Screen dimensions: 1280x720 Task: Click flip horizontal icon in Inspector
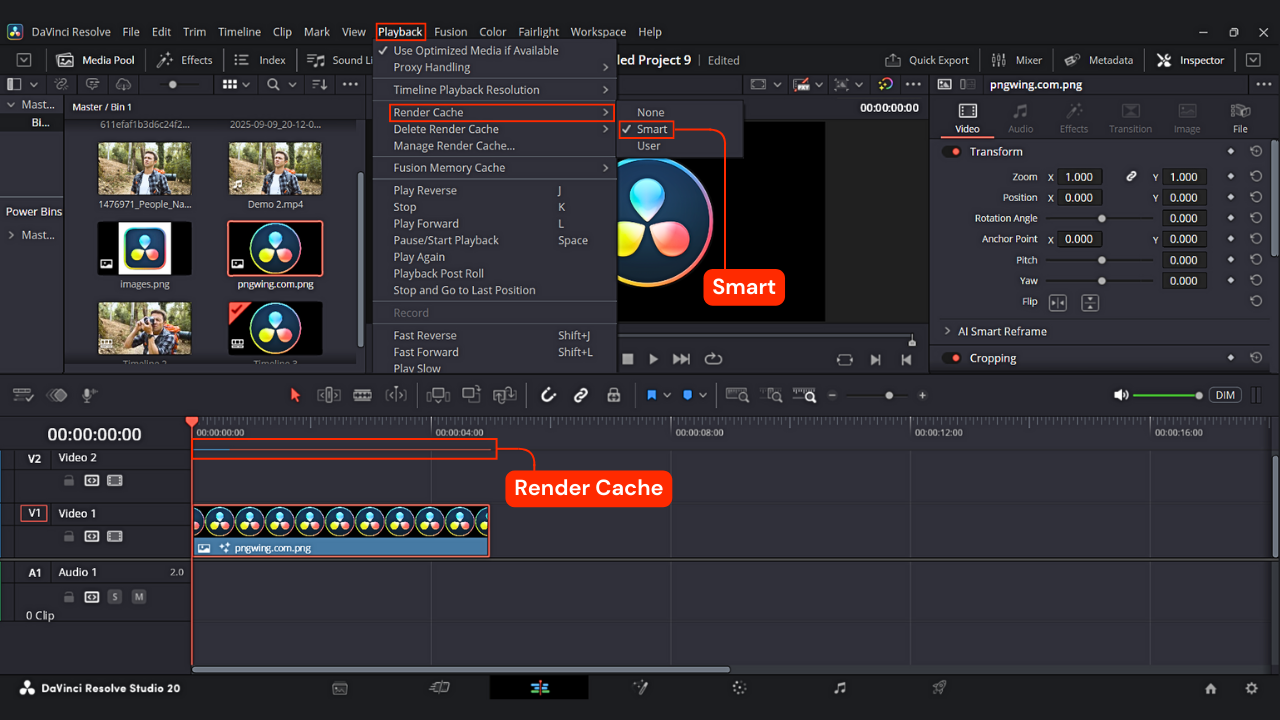click(x=1058, y=302)
